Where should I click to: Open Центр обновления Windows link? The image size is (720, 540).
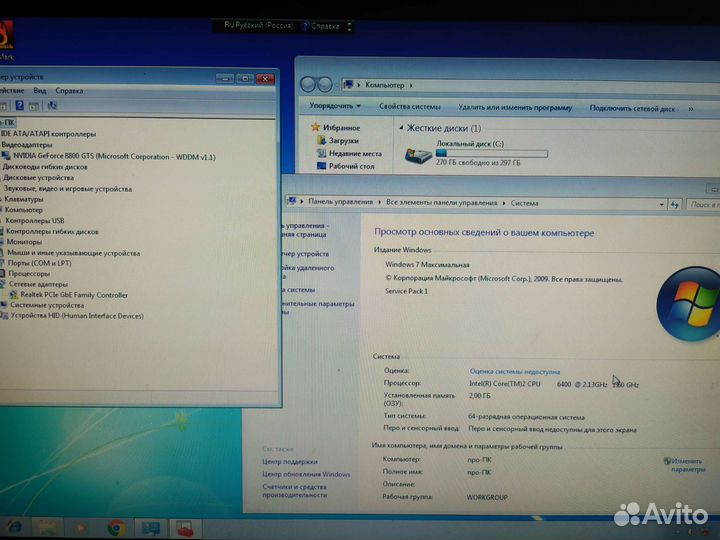pos(306,474)
